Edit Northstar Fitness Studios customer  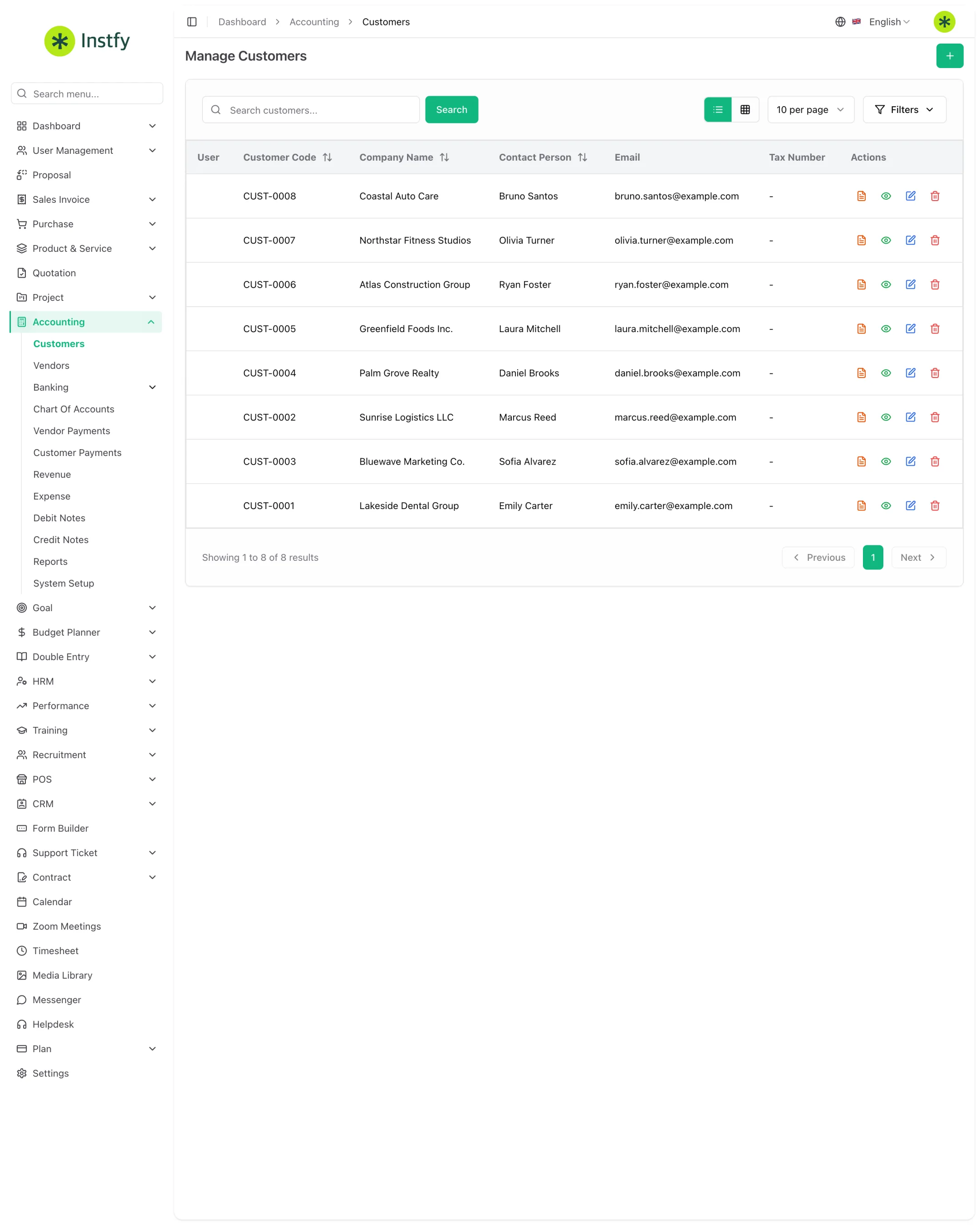[x=910, y=240]
